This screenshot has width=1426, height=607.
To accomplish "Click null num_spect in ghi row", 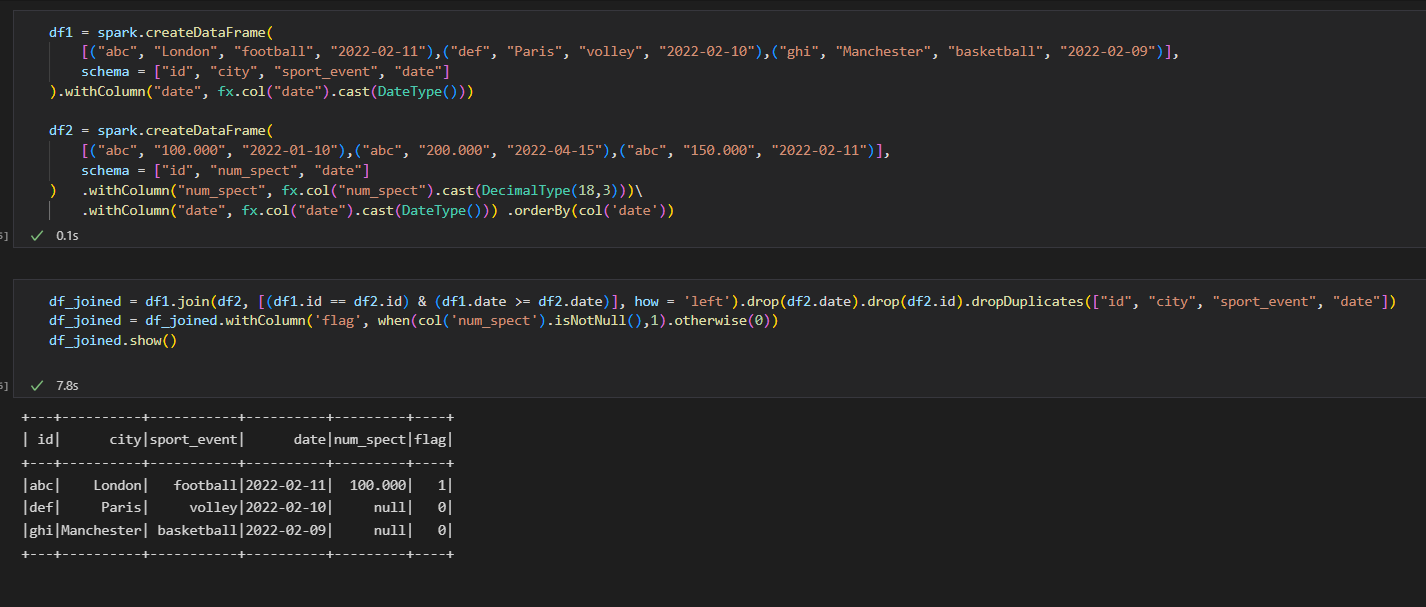I will 391,531.
